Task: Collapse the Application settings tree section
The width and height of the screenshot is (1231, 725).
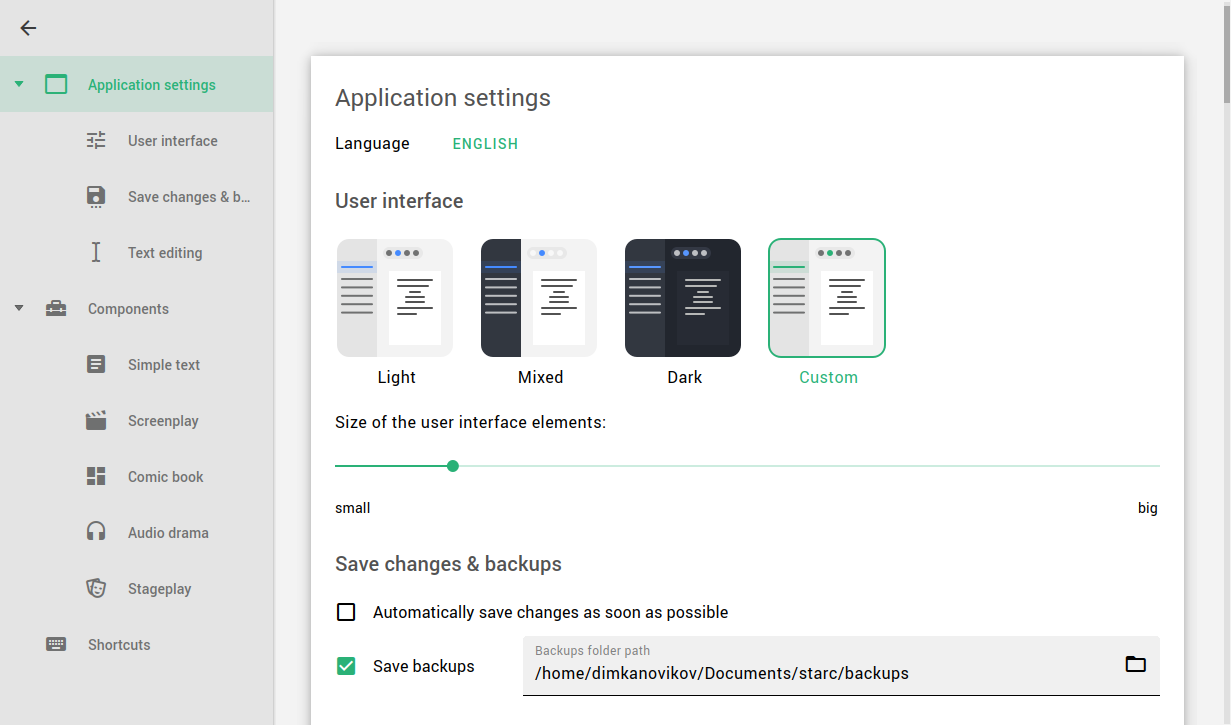Action: 19,84
